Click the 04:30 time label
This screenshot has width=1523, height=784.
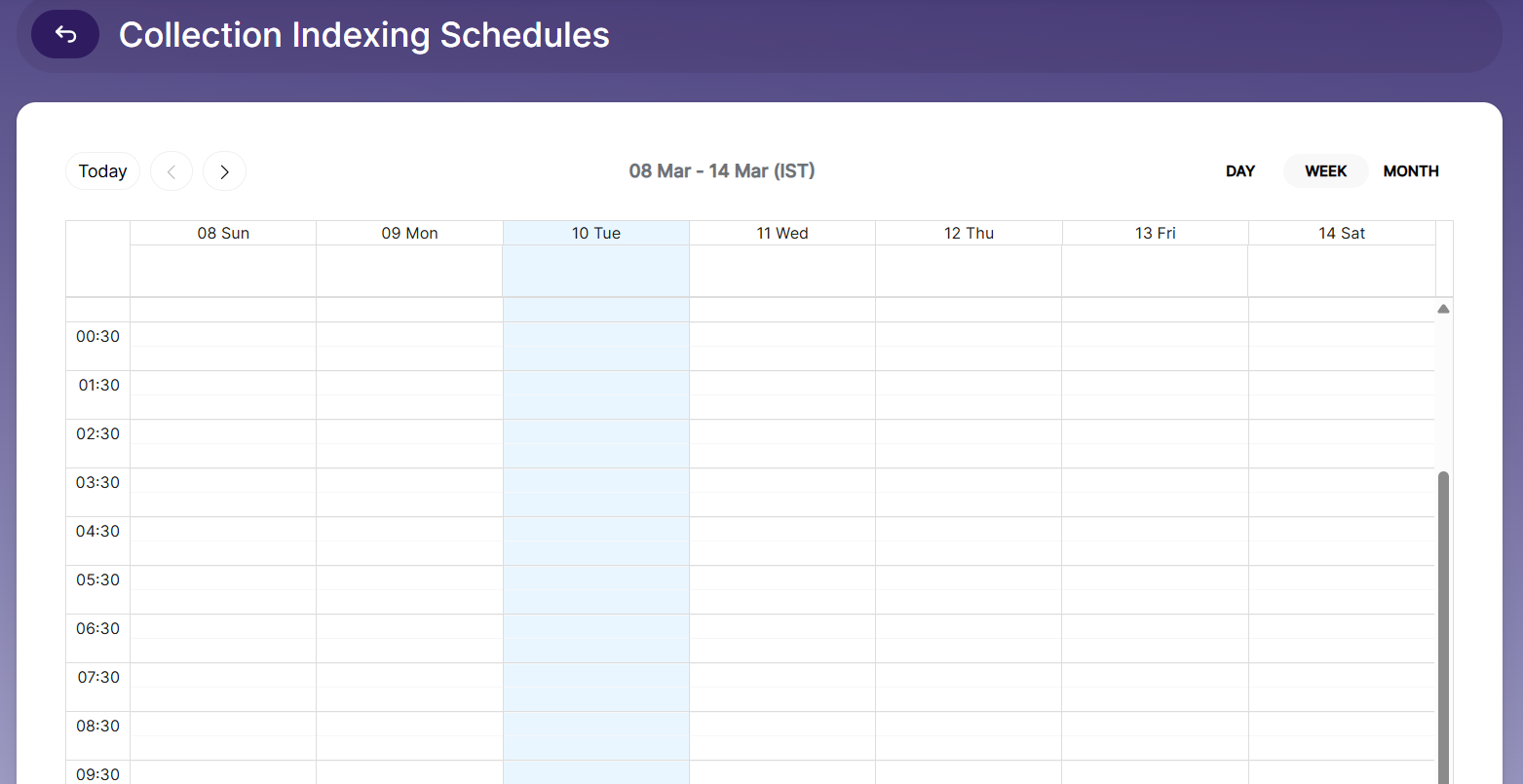tap(97, 532)
